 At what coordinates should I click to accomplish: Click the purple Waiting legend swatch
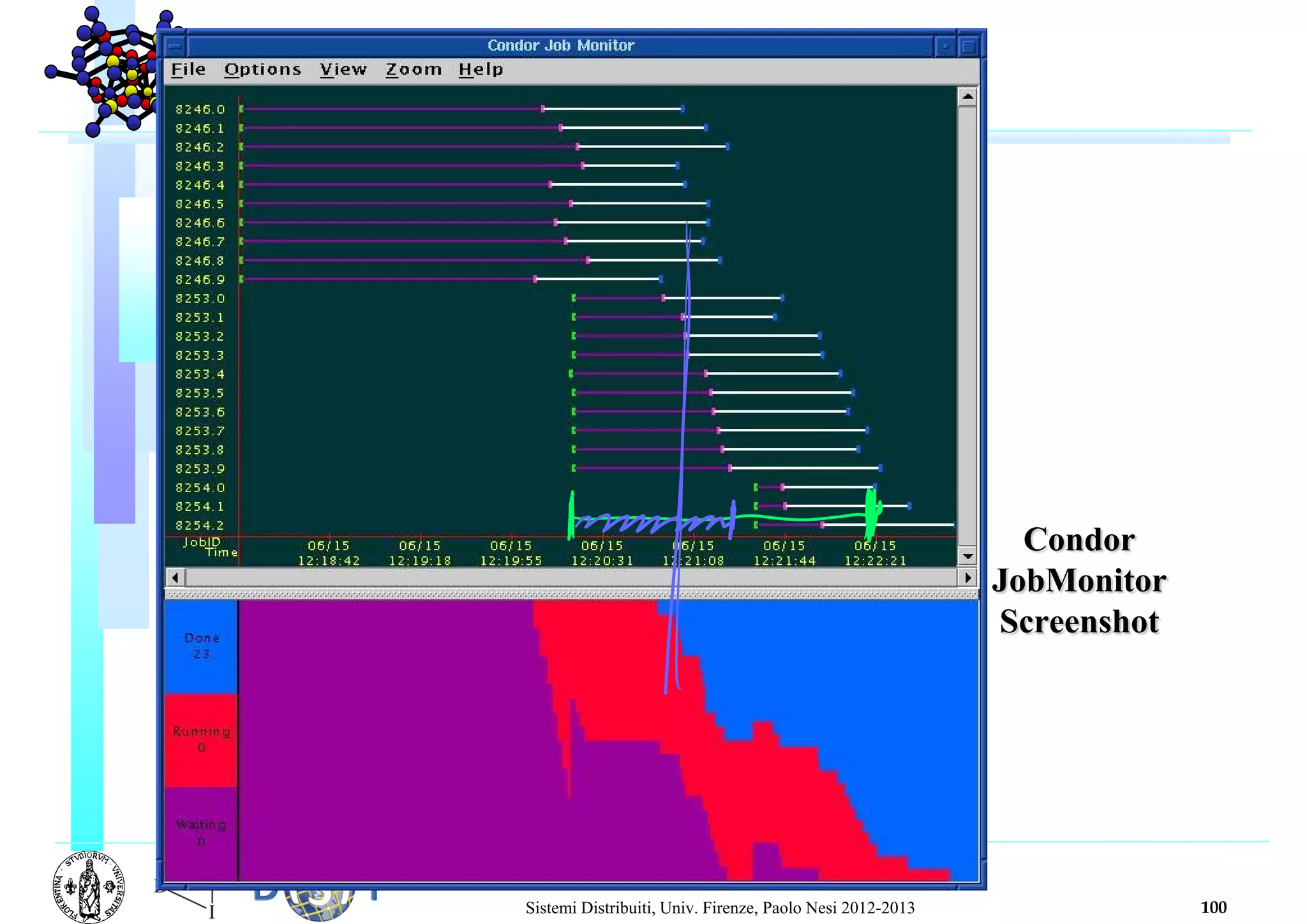(x=200, y=833)
